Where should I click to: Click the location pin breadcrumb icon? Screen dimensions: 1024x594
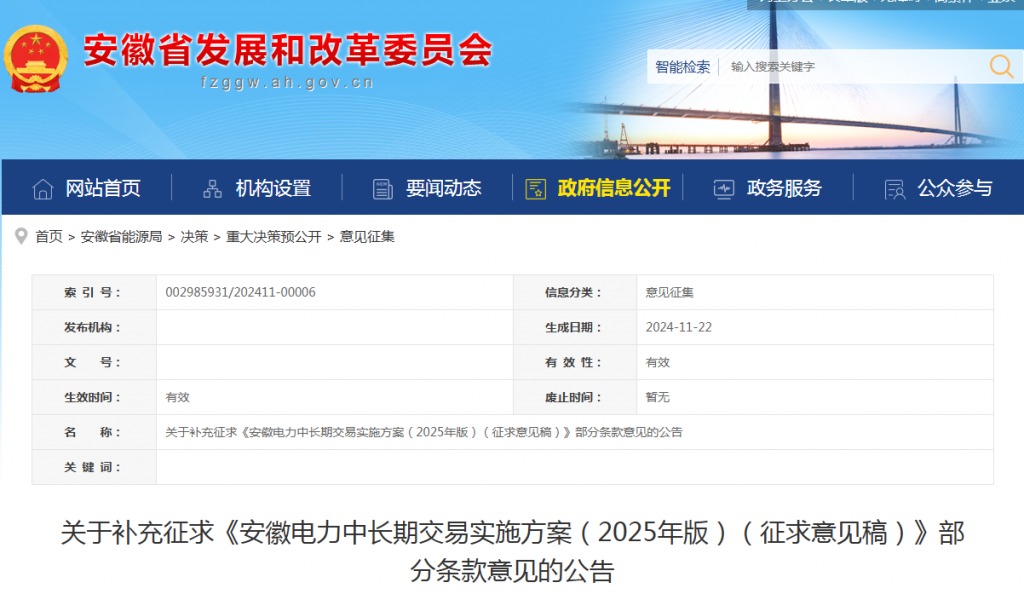pyautogui.click(x=21, y=236)
